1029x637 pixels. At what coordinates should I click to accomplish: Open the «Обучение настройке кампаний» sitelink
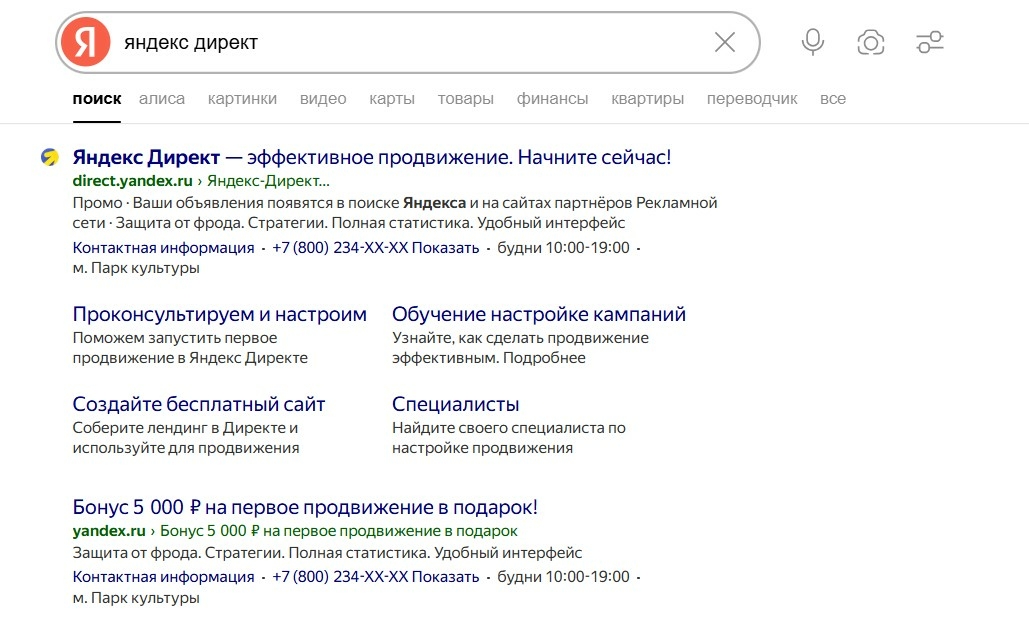539,314
